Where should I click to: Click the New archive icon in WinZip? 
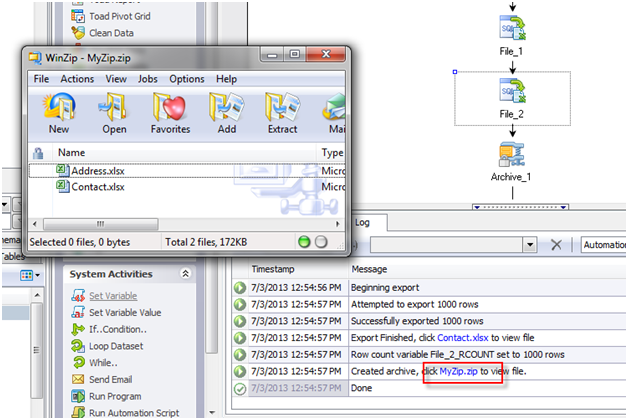59,106
